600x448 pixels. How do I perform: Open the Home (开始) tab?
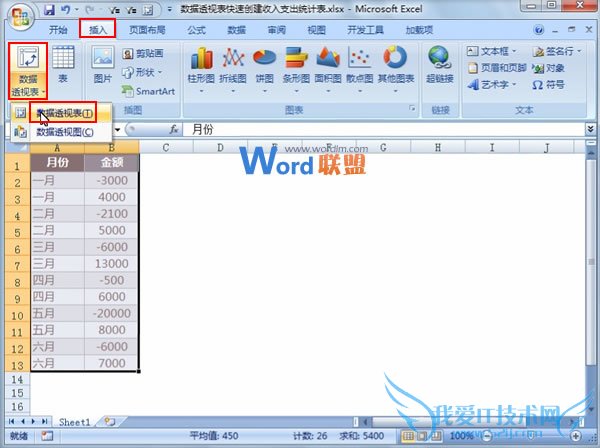pyautogui.click(x=58, y=30)
